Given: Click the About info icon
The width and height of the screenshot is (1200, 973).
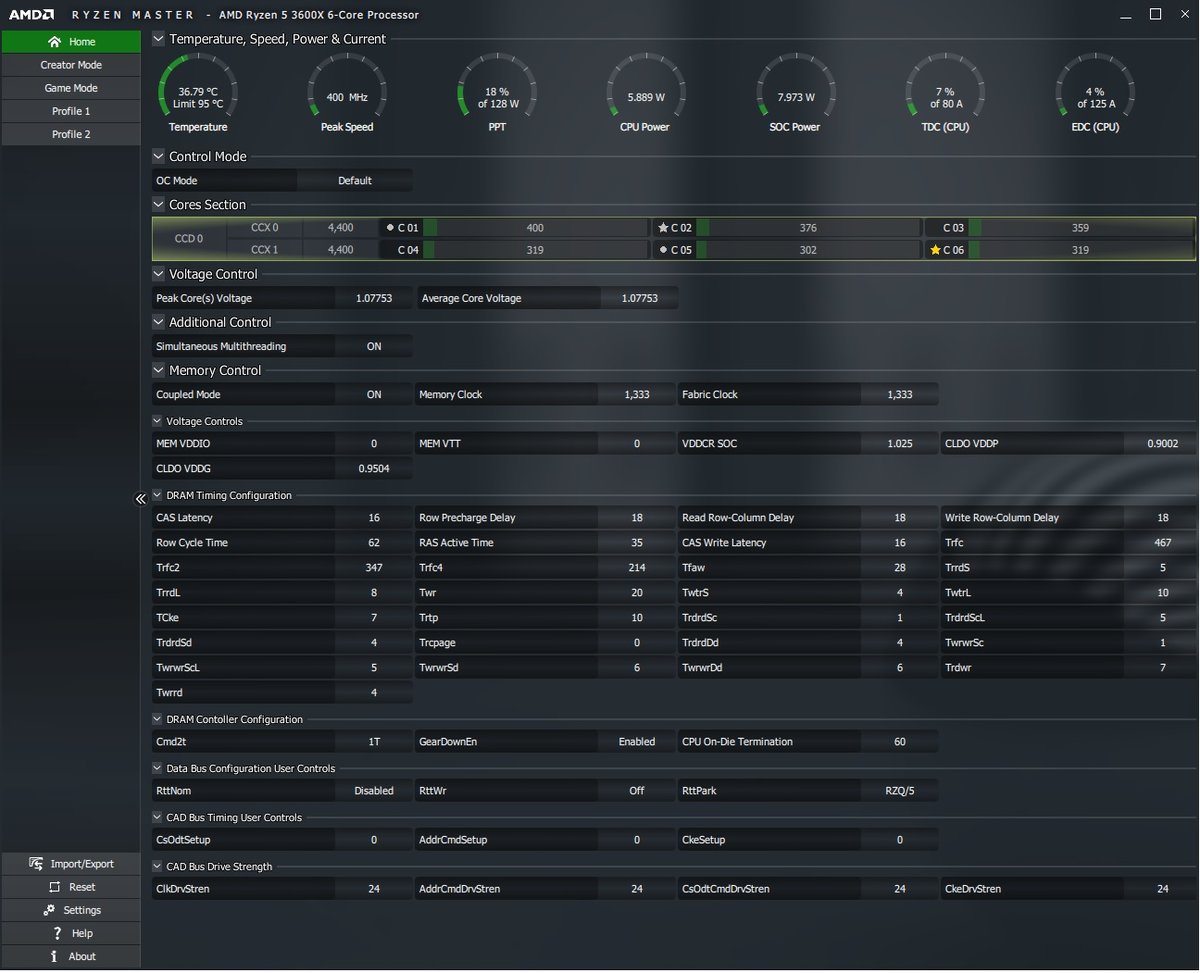Looking at the screenshot, I should (x=54, y=956).
